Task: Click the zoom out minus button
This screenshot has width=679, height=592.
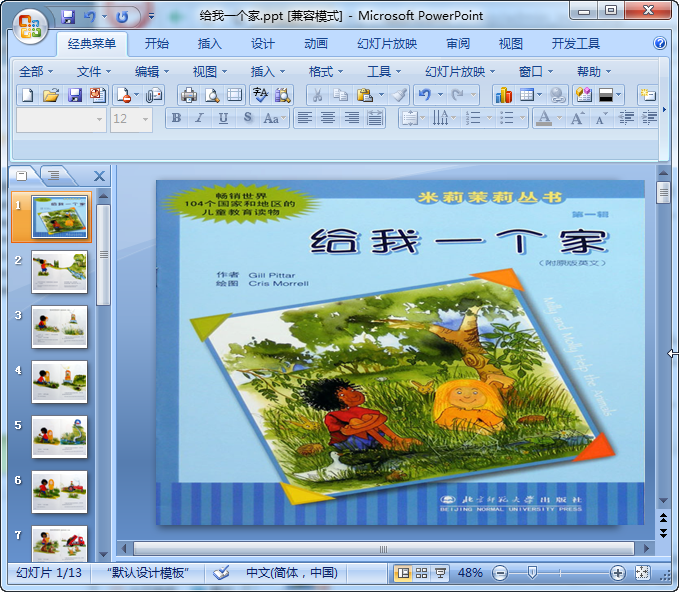Action: click(x=500, y=573)
